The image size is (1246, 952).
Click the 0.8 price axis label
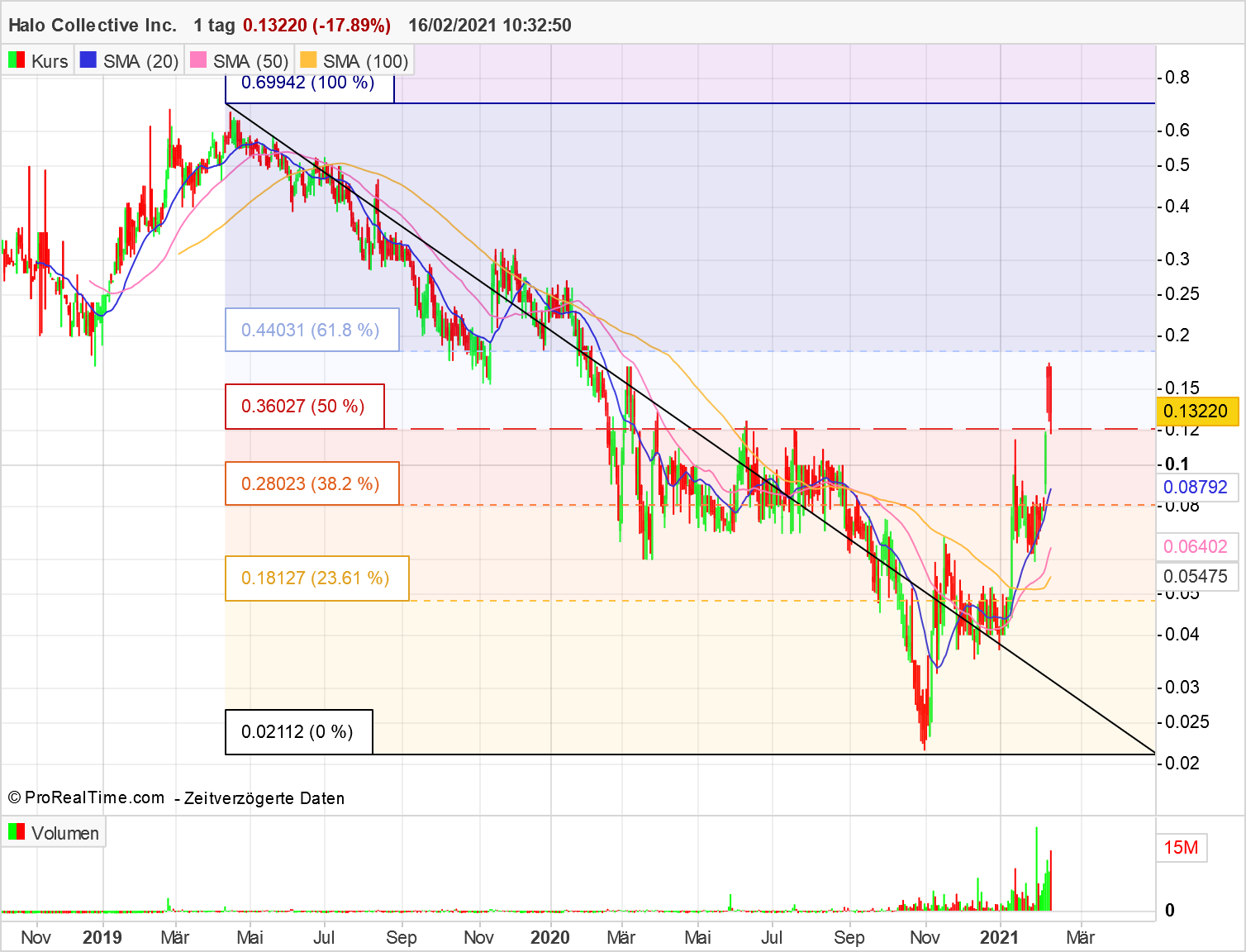[x=1177, y=77]
